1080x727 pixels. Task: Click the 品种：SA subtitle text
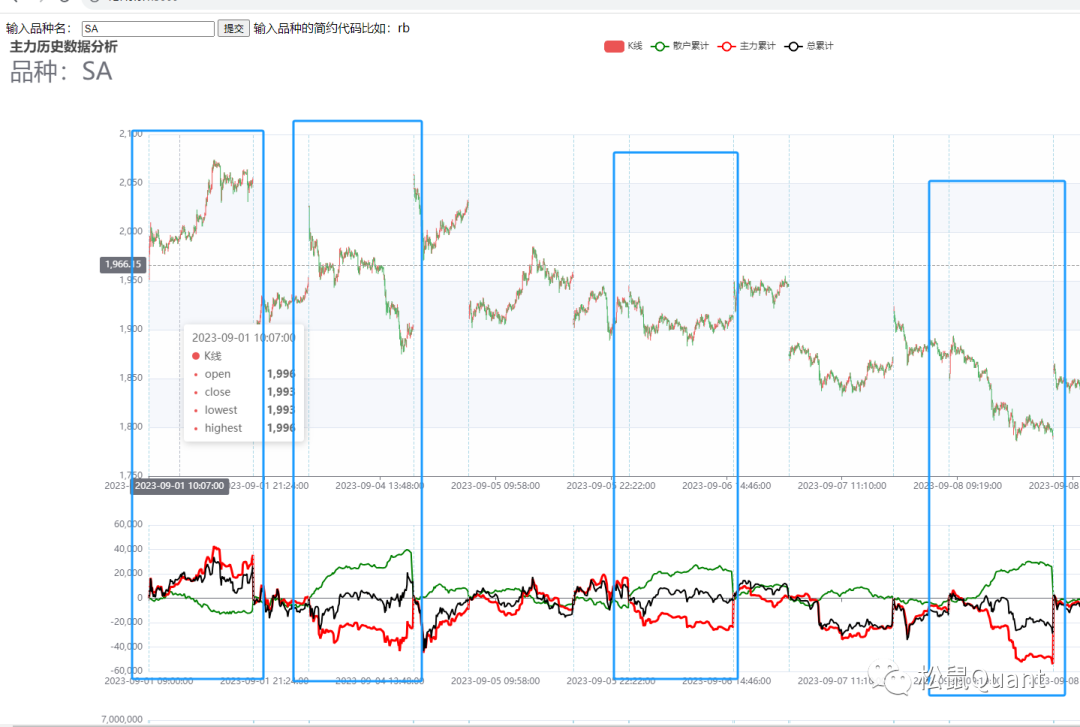(x=61, y=71)
